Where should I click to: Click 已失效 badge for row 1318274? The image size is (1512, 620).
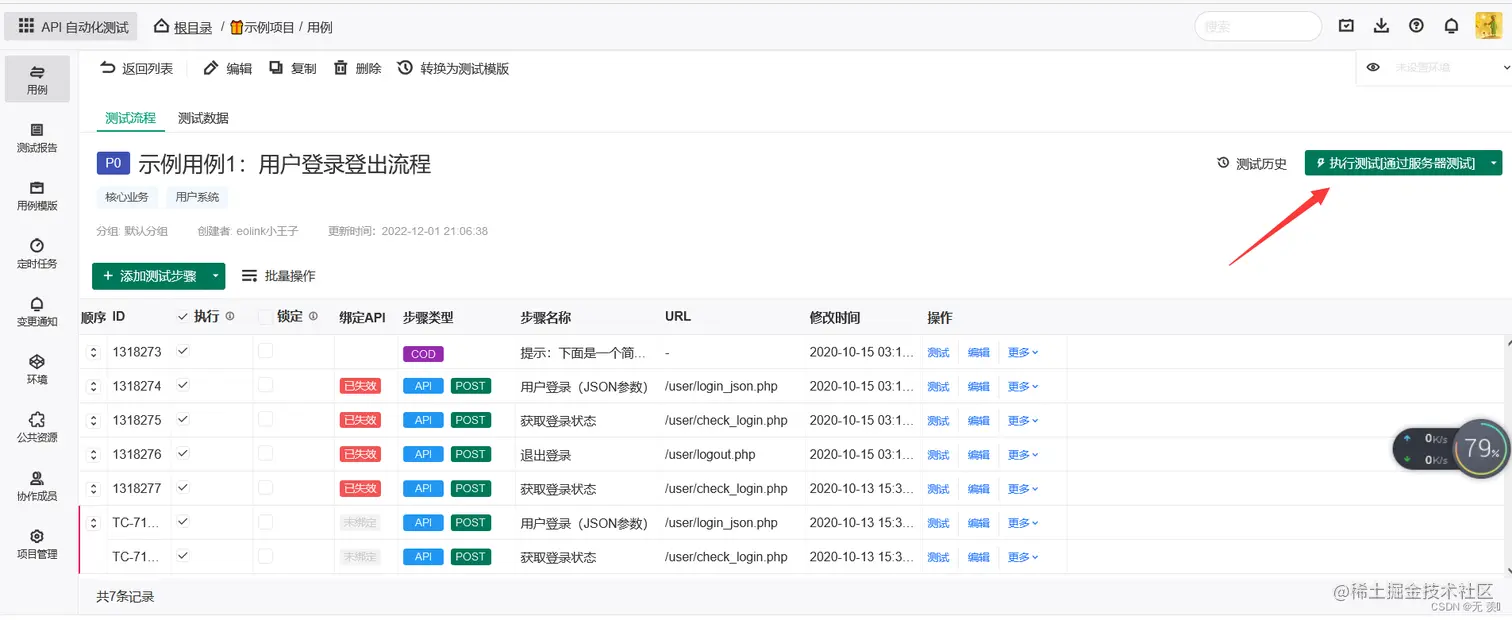tap(360, 386)
